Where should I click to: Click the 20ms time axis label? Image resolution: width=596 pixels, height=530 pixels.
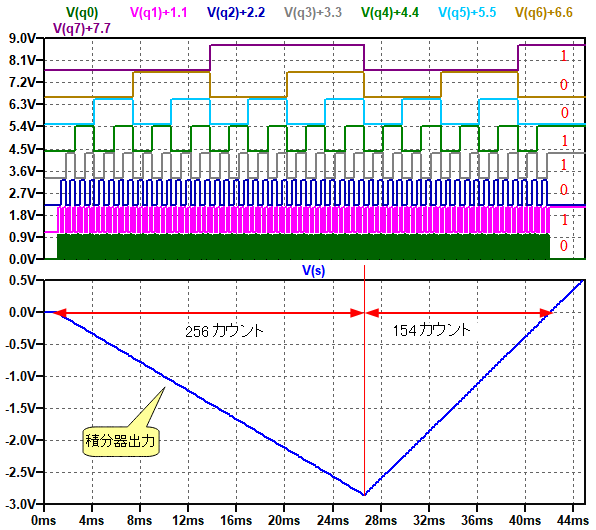(x=284, y=520)
